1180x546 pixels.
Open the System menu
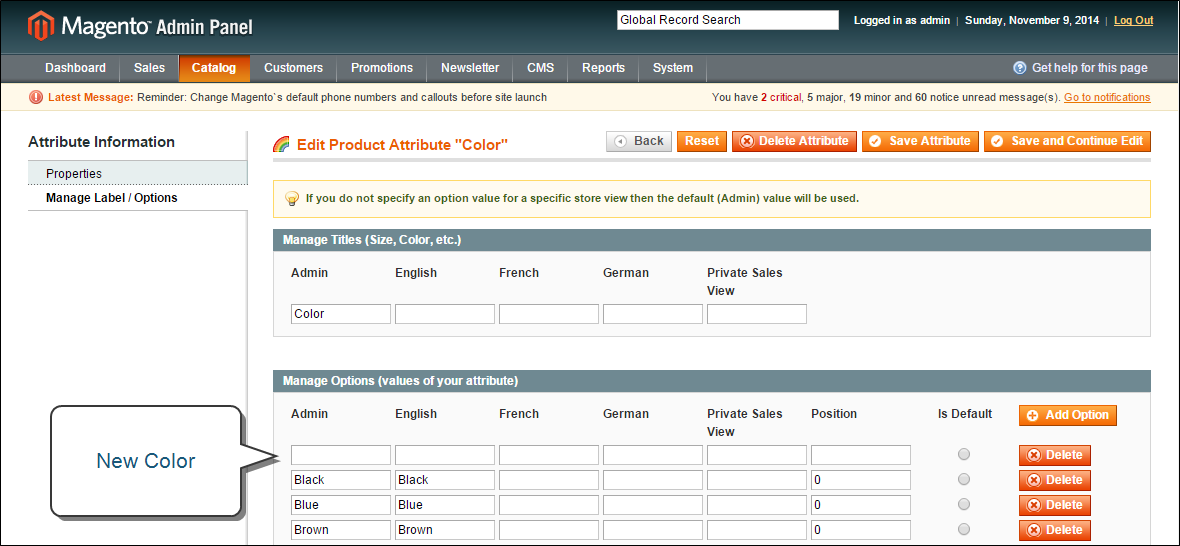coord(673,68)
